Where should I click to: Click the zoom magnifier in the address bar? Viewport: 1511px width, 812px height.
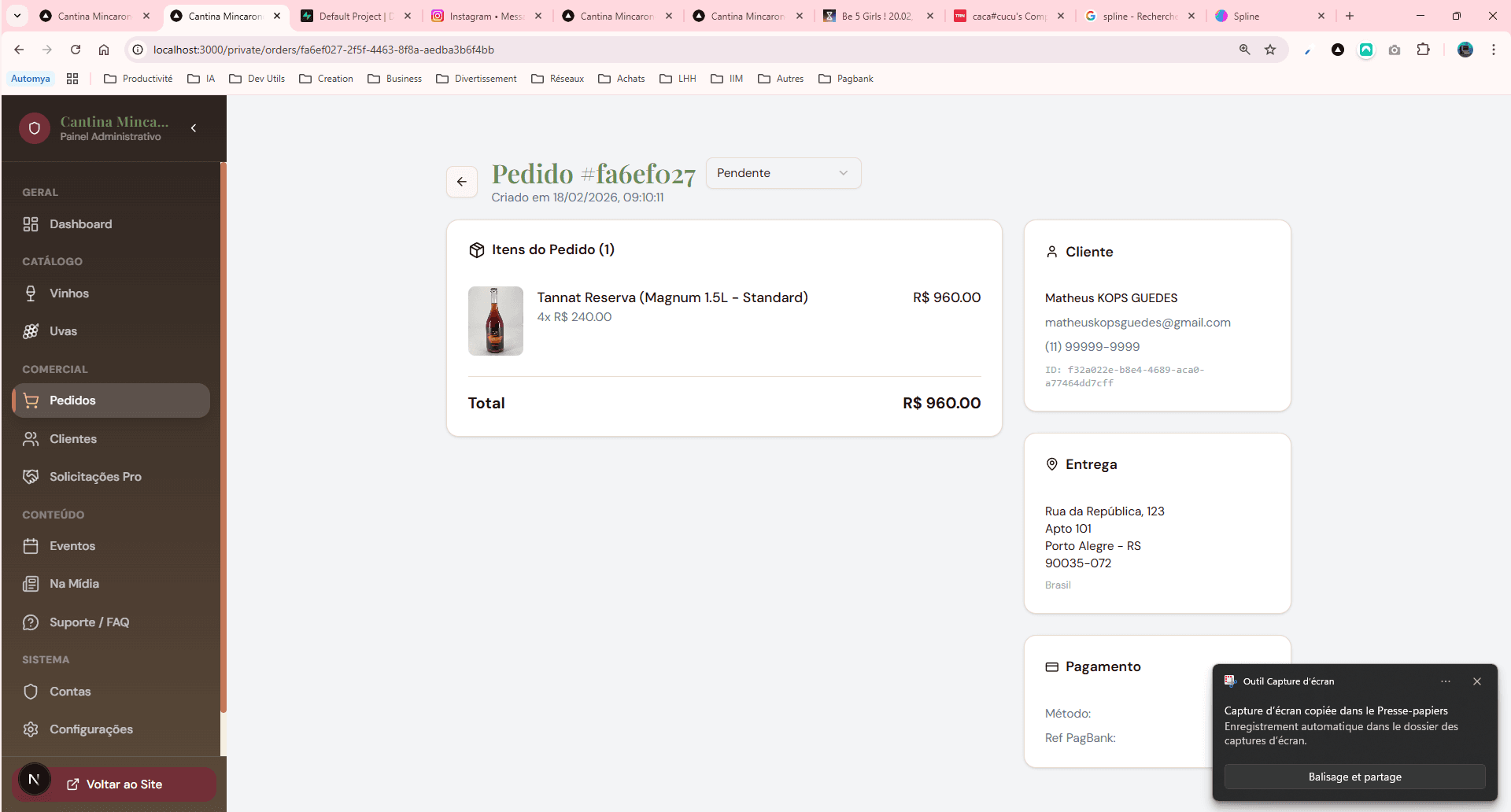tap(1245, 50)
